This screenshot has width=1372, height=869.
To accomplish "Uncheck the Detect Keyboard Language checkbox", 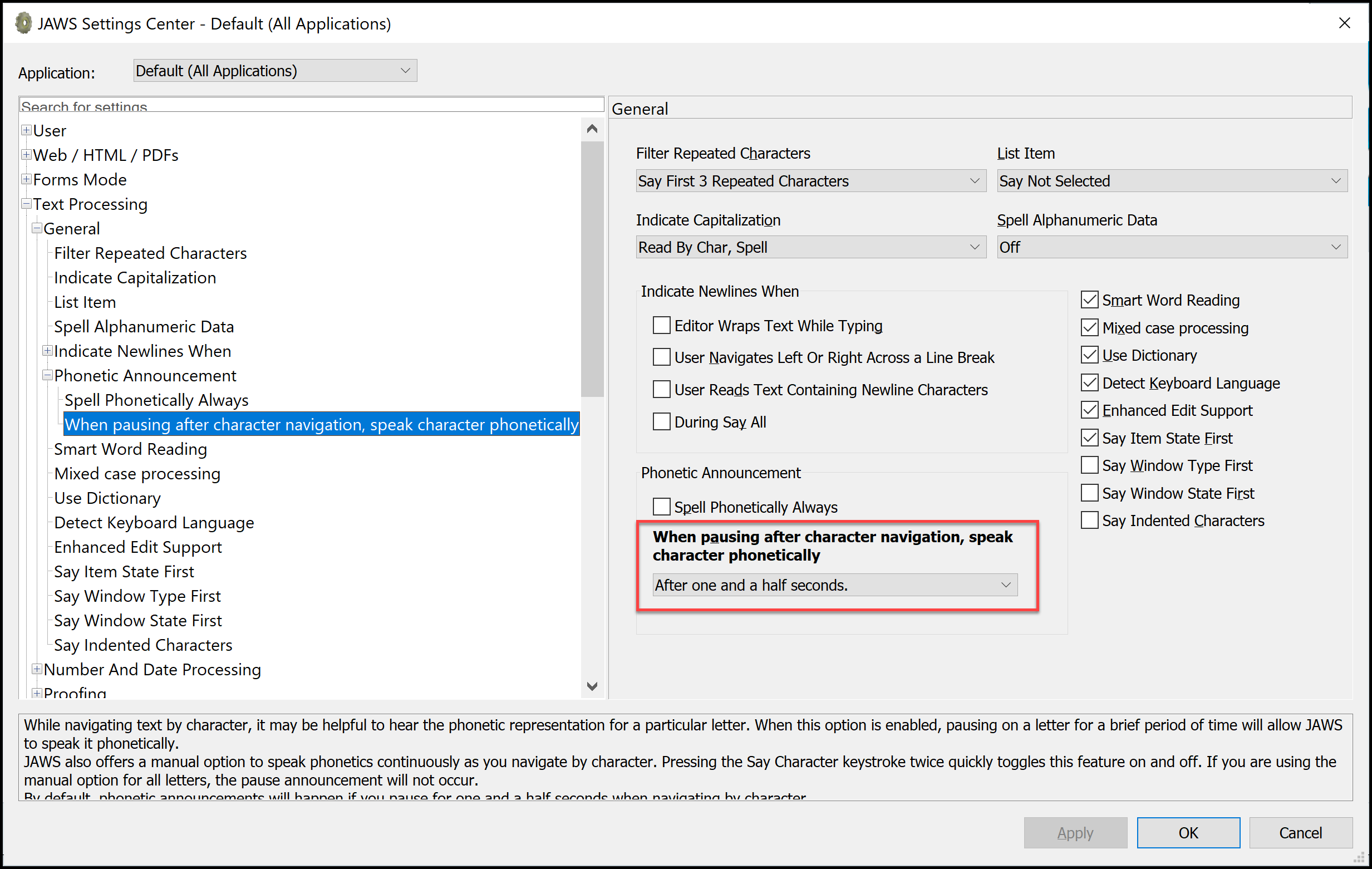I will (x=1089, y=383).
